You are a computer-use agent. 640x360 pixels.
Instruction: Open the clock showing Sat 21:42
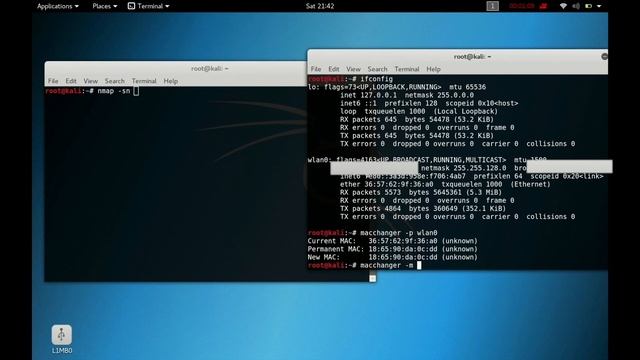point(320,6)
